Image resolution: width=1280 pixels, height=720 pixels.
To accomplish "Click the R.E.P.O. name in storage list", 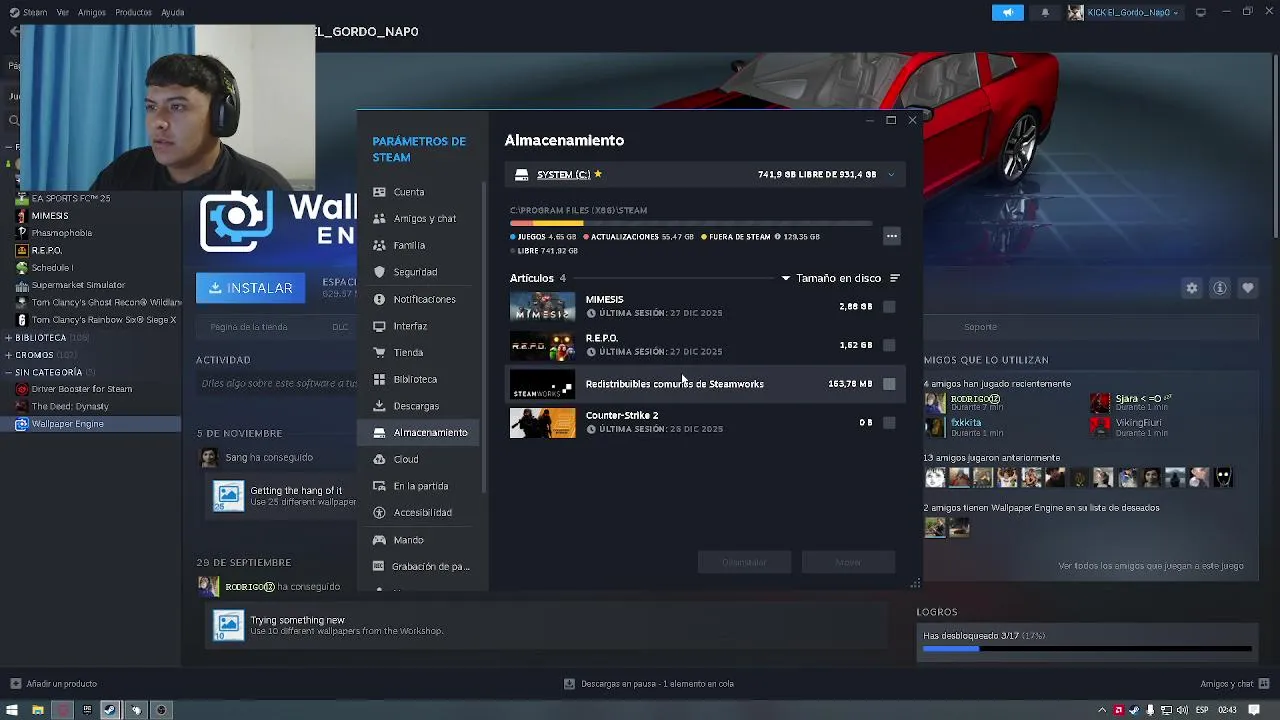I will pos(601,338).
